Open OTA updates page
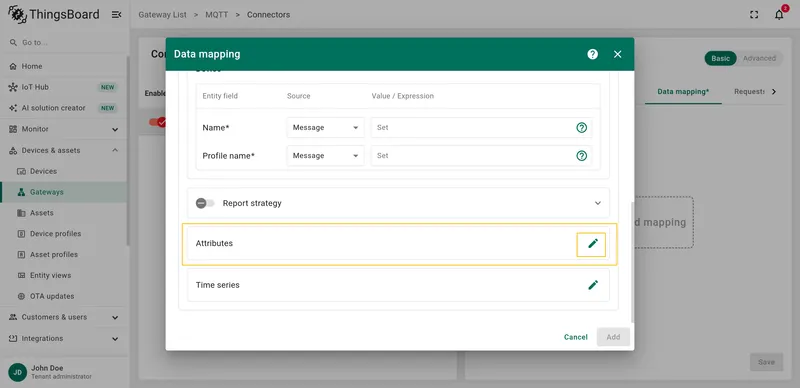This screenshot has width=800, height=388. coord(64,296)
